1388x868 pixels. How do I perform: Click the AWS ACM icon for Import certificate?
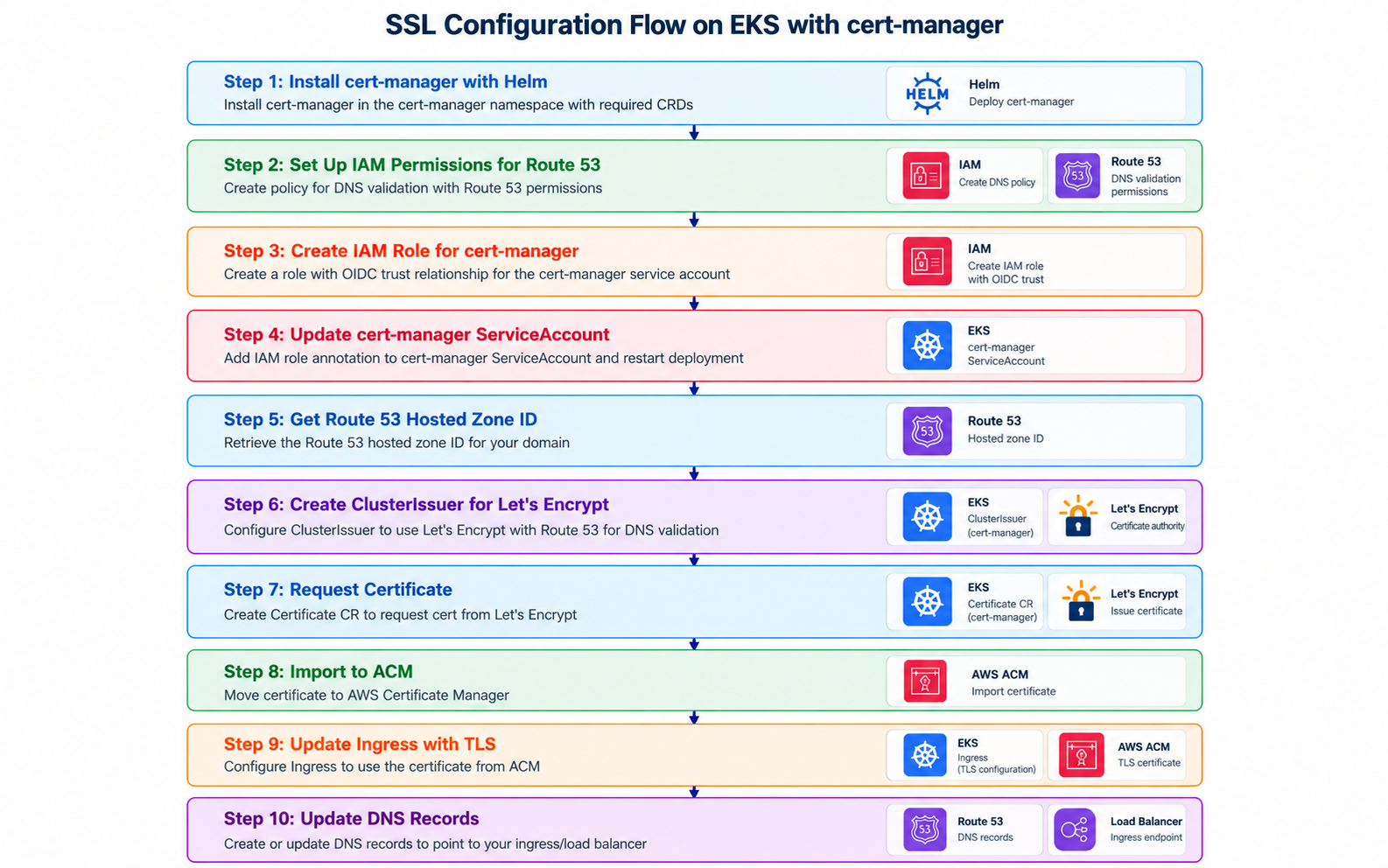(925, 682)
